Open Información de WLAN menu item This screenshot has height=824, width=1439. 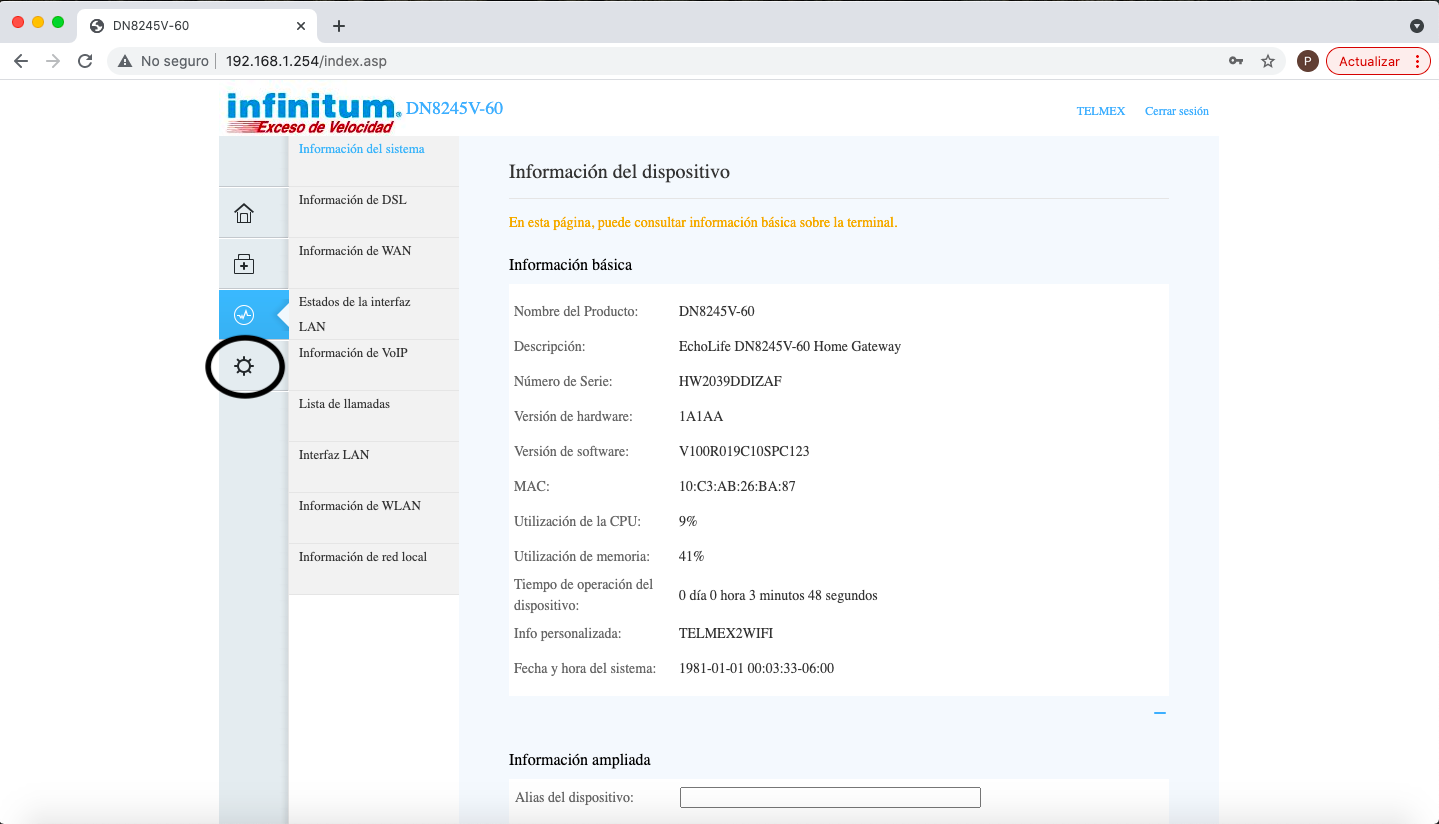[359, 506]
